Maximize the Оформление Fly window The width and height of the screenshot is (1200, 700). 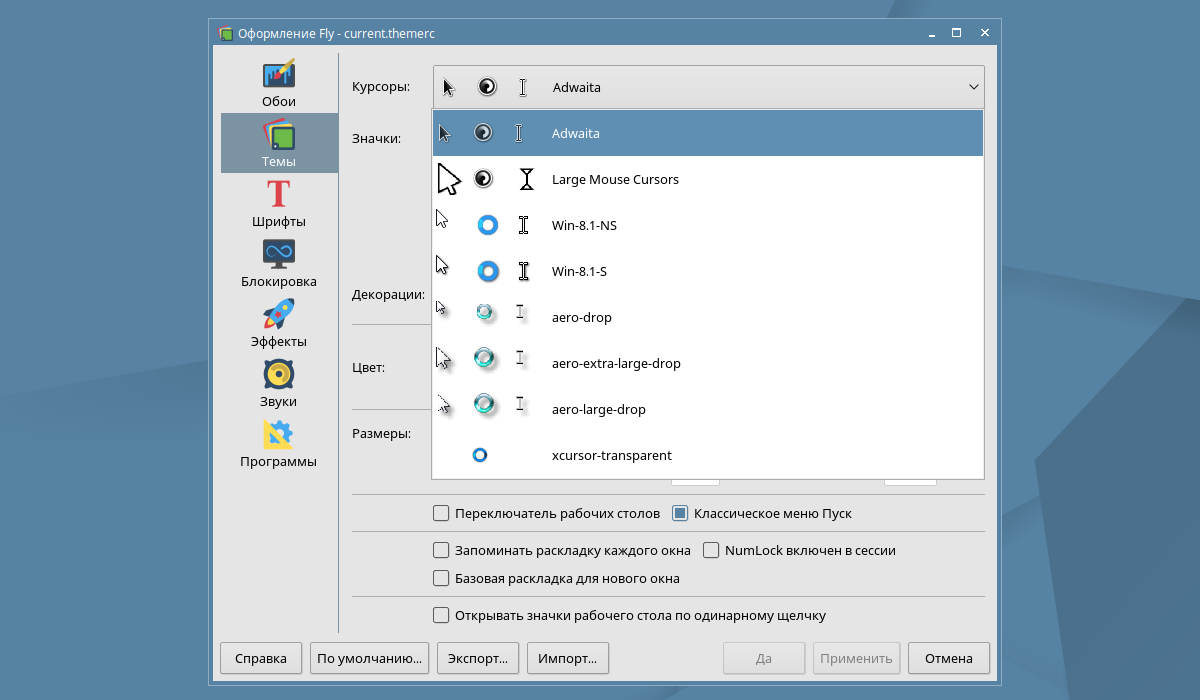pos(956,33)
